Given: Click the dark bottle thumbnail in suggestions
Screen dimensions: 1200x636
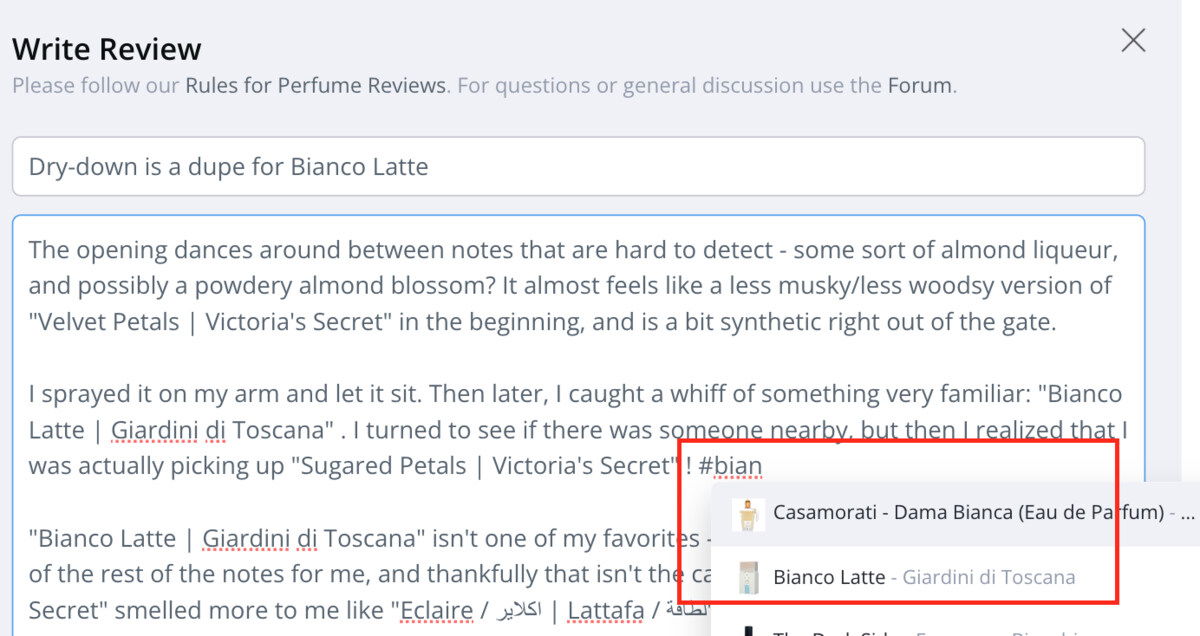Looking at the screenshot, I should [747, 630].
